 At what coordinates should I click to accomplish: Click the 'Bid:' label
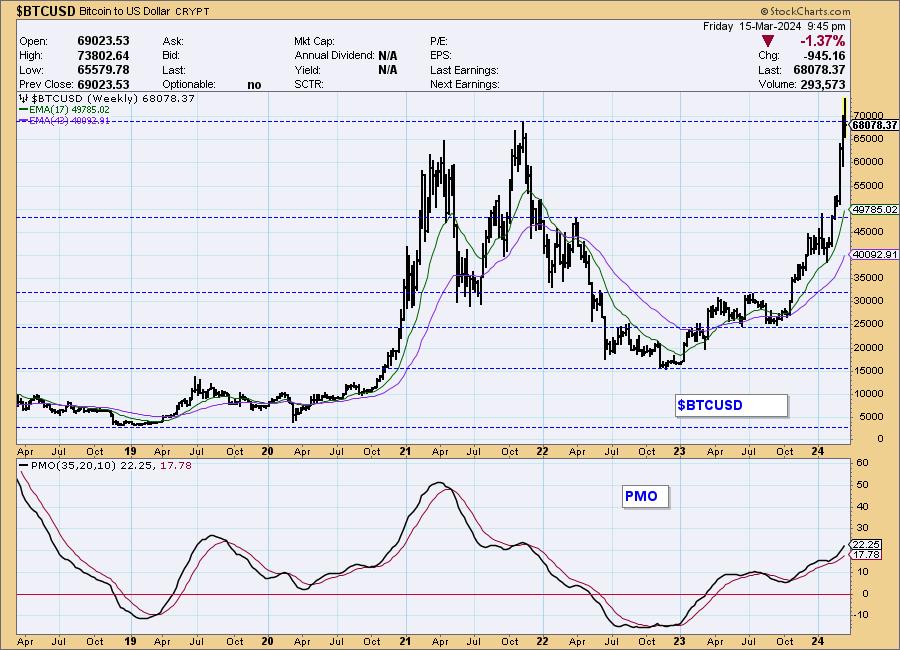[x=171, y=56]
